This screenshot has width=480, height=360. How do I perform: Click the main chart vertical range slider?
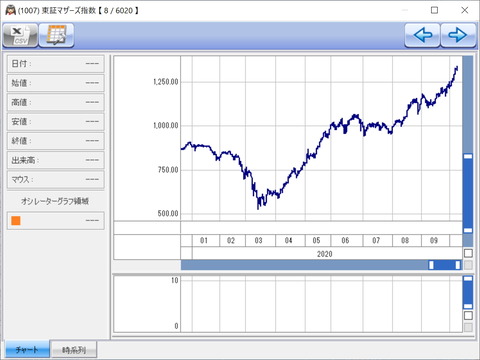(468, 193)
